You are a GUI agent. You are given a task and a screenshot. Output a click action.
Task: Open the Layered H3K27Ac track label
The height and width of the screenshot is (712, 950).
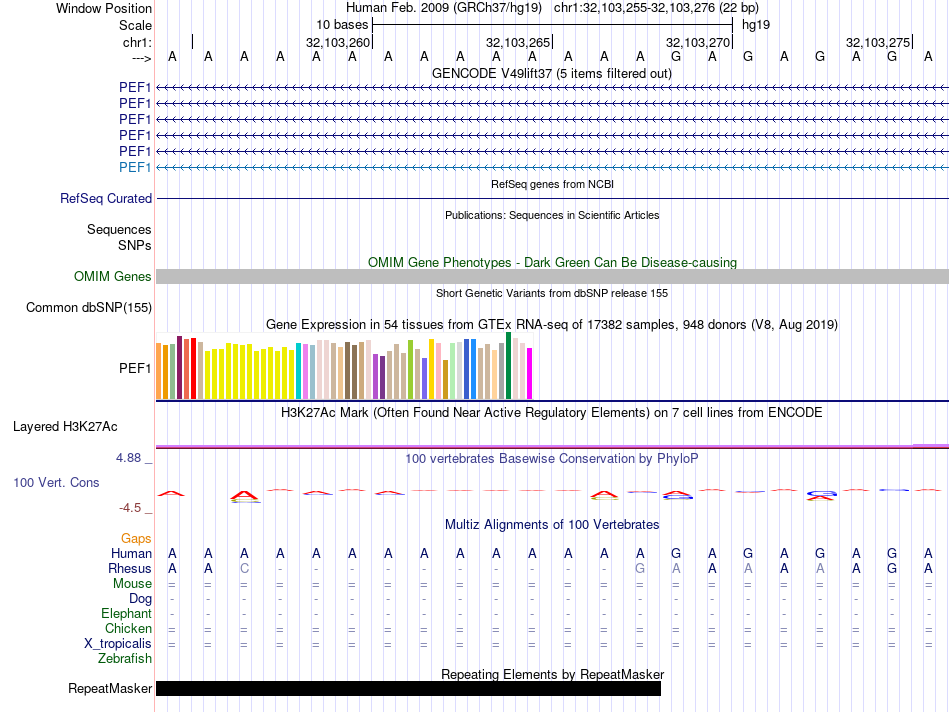(x=65, y=427)
